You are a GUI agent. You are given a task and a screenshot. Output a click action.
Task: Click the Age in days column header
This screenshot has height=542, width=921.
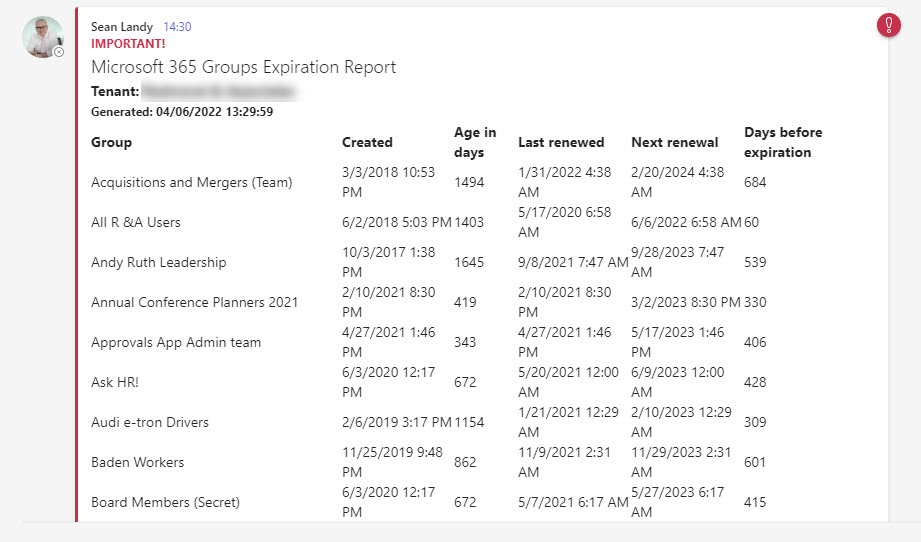tap(475, 142)
